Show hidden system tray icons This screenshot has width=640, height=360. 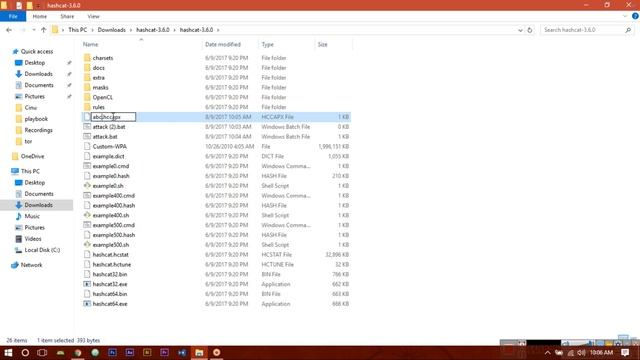click(548, 353)
